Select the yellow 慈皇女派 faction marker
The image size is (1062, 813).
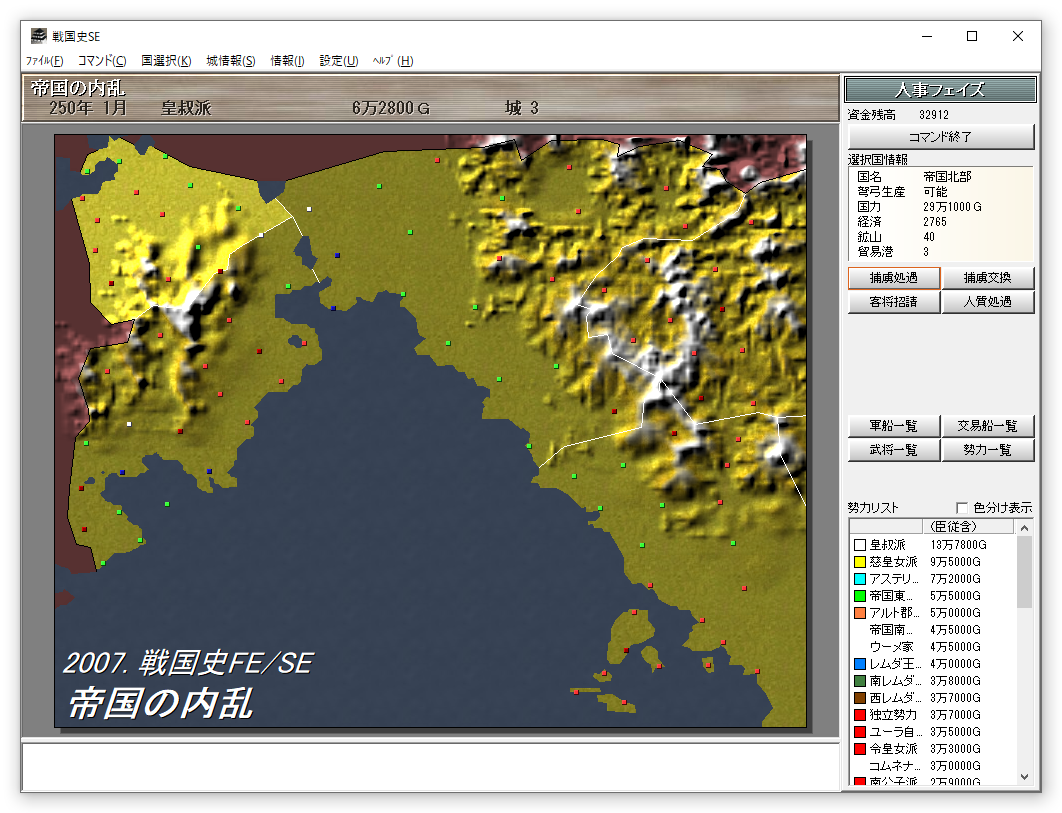[860, 562]
